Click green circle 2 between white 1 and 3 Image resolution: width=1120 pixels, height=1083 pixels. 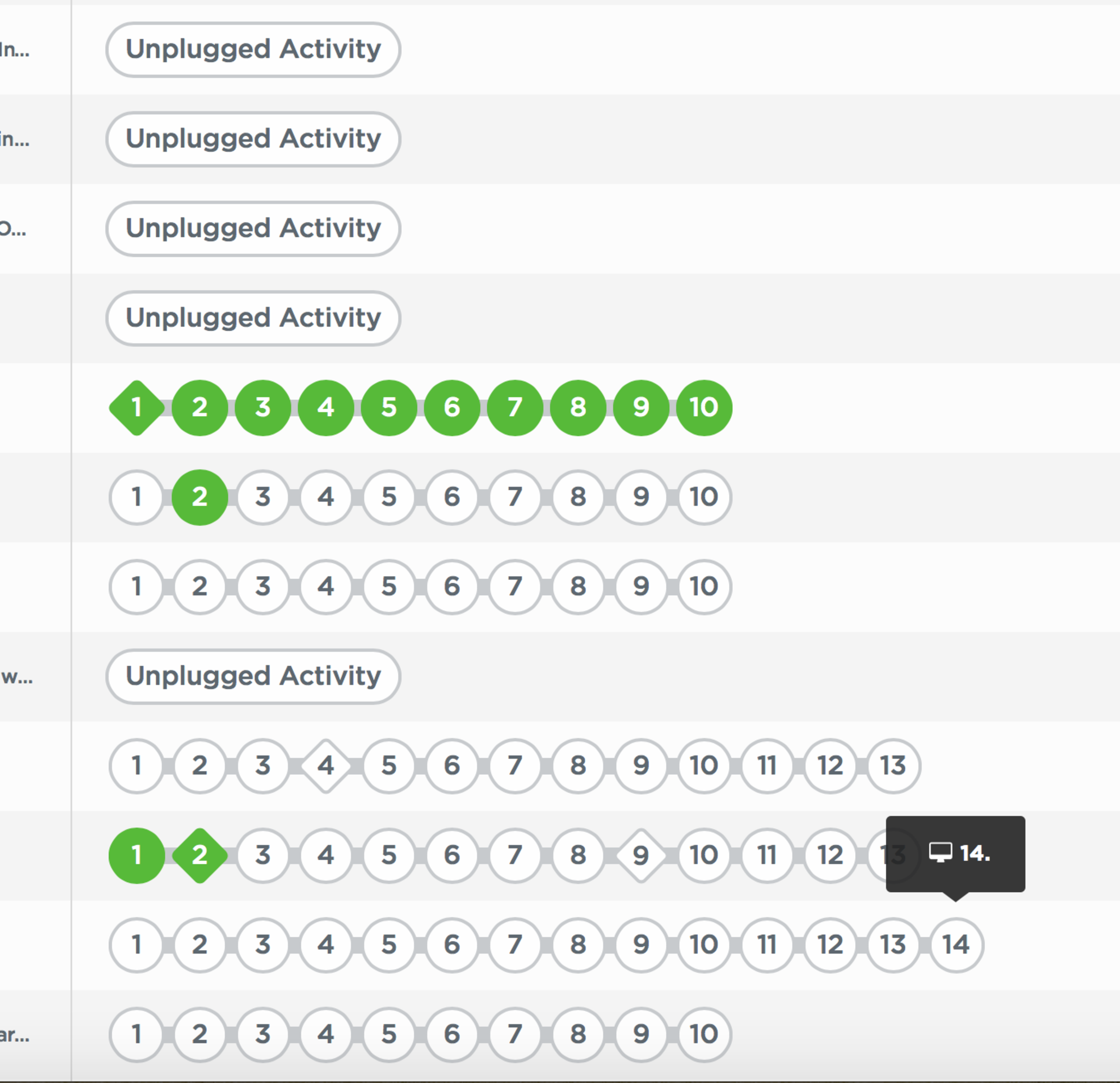200,497
